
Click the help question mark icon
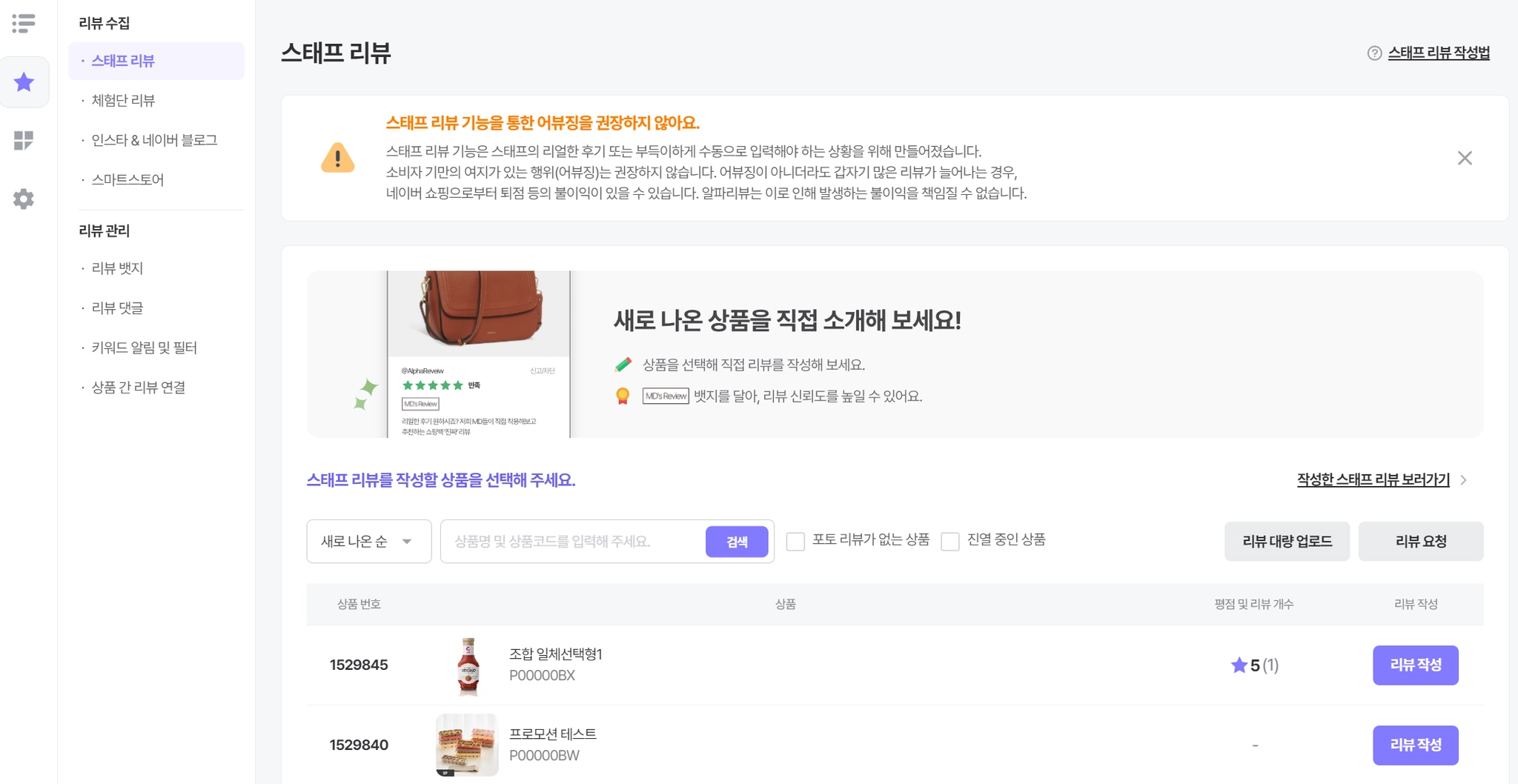(x=1374, y=53)
